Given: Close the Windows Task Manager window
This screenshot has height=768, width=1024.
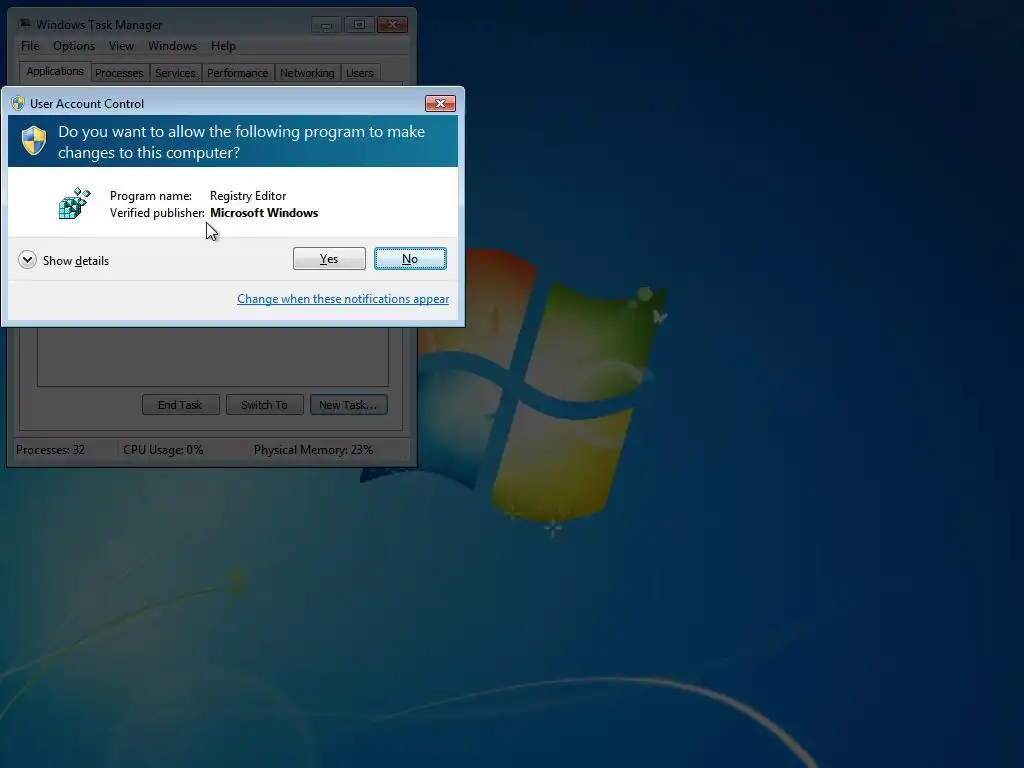Looking at the screenshot, I should [x=392, y=25].
